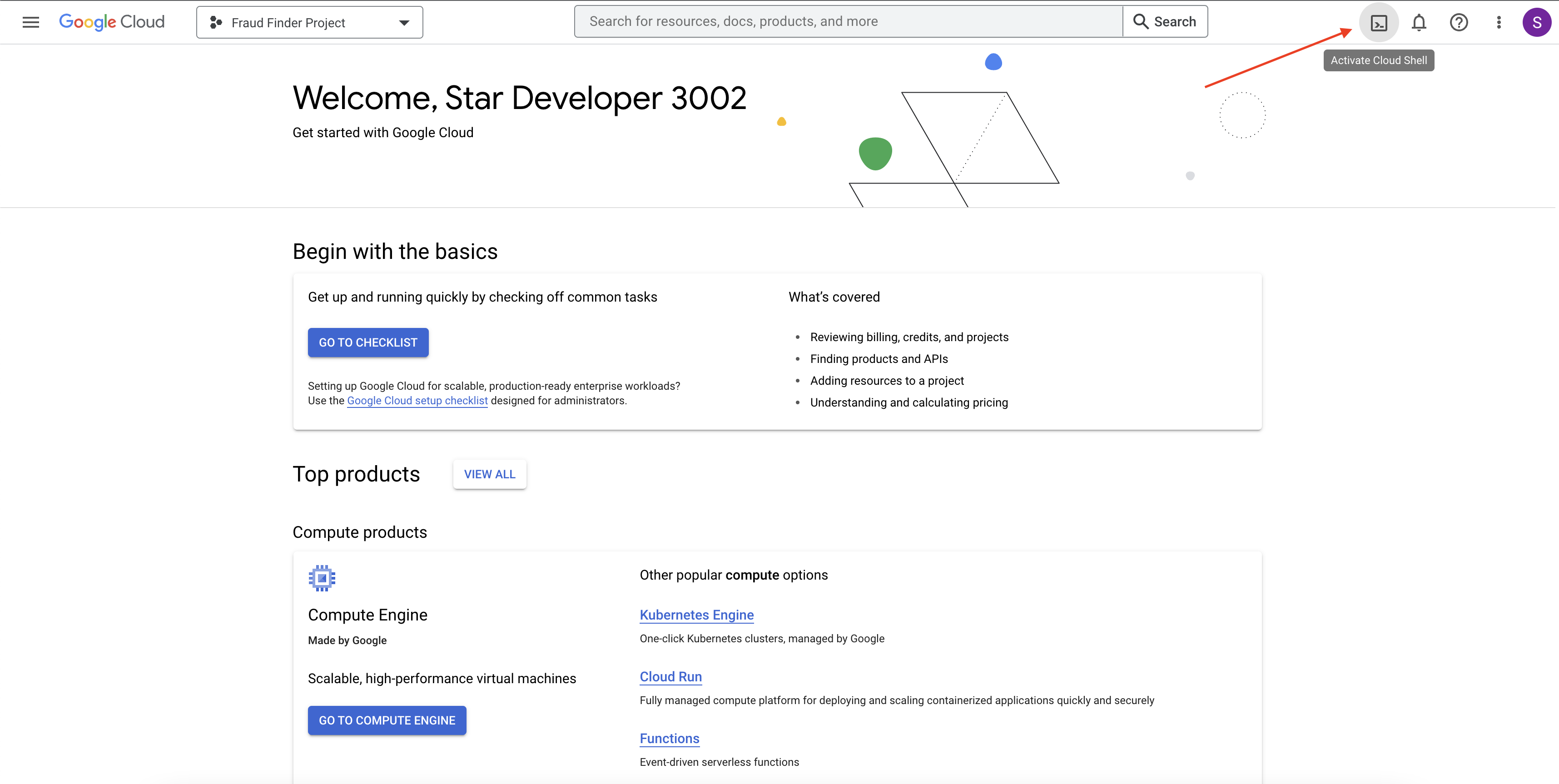This screenshot has height=784, width=1559.
Task: Open the Google Cloud setup checklist link
Action: pos(417,401)
